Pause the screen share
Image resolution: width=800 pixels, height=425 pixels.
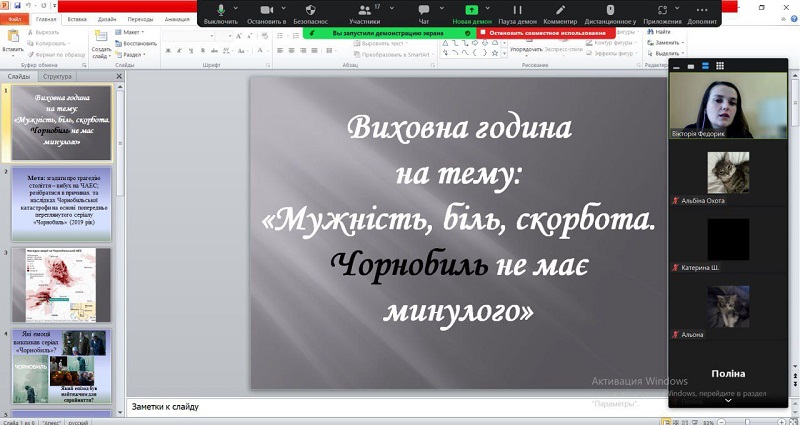pyautogui.click(x=518, y=9)
